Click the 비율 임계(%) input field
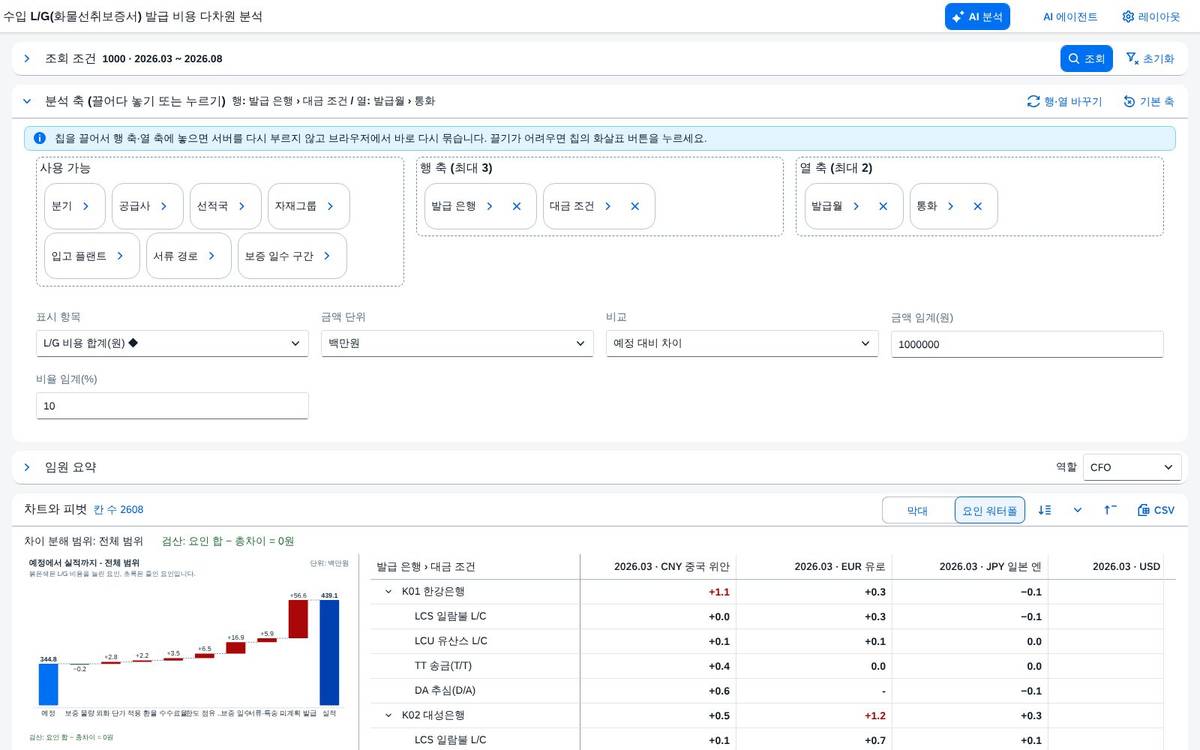The image size is (1200, 750). [x=172, y=406]
